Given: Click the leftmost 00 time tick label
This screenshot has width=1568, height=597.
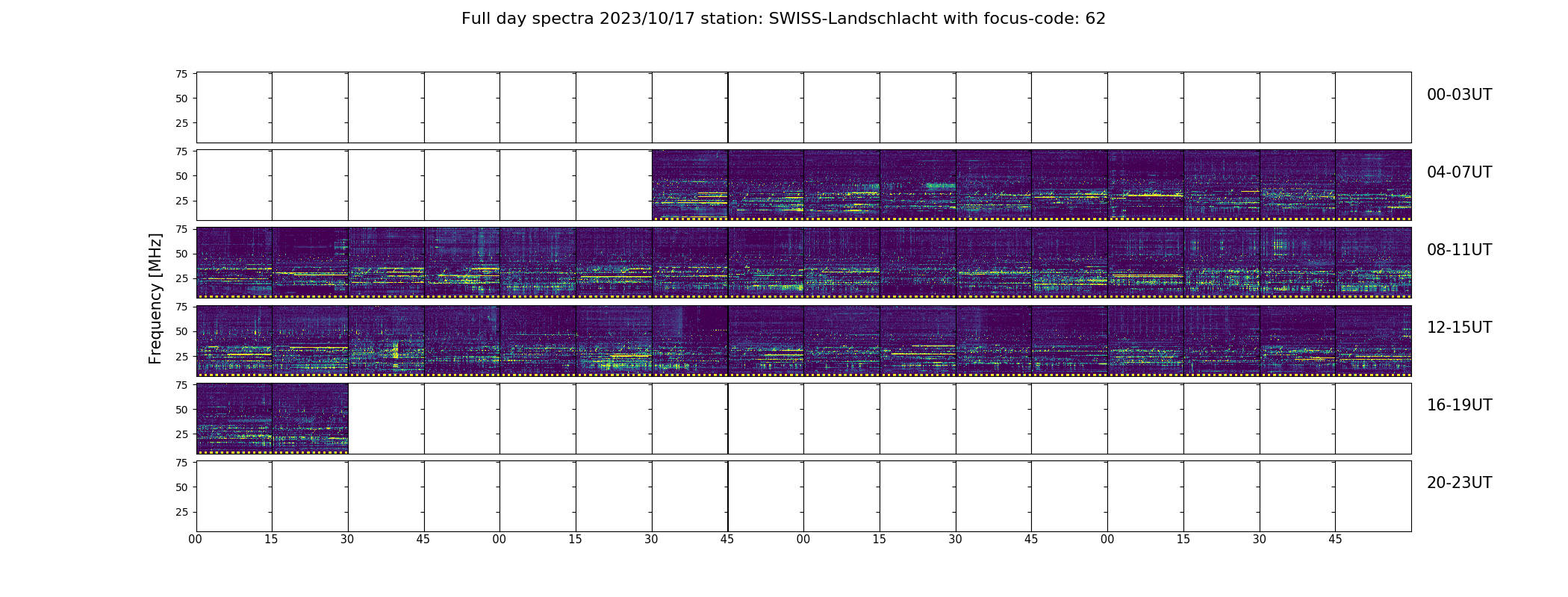Looking at the screenshot, I should (196, 540).
